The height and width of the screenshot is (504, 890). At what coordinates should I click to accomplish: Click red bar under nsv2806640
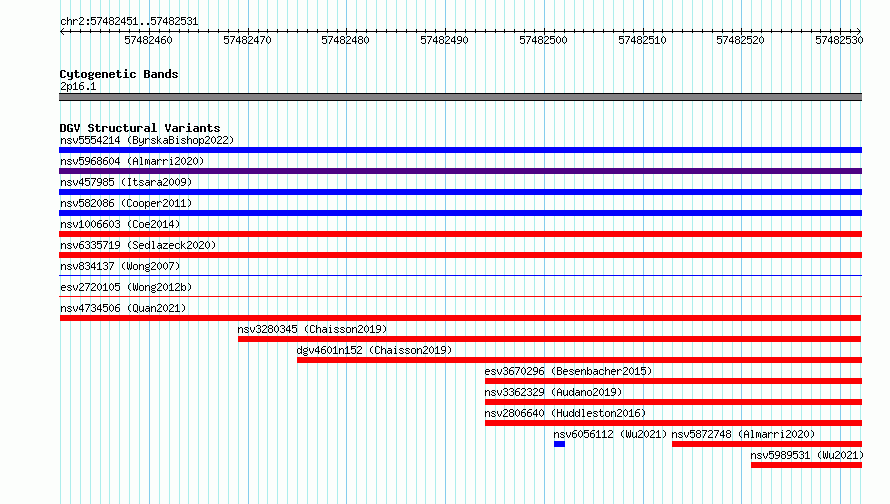tap(673, 423)
